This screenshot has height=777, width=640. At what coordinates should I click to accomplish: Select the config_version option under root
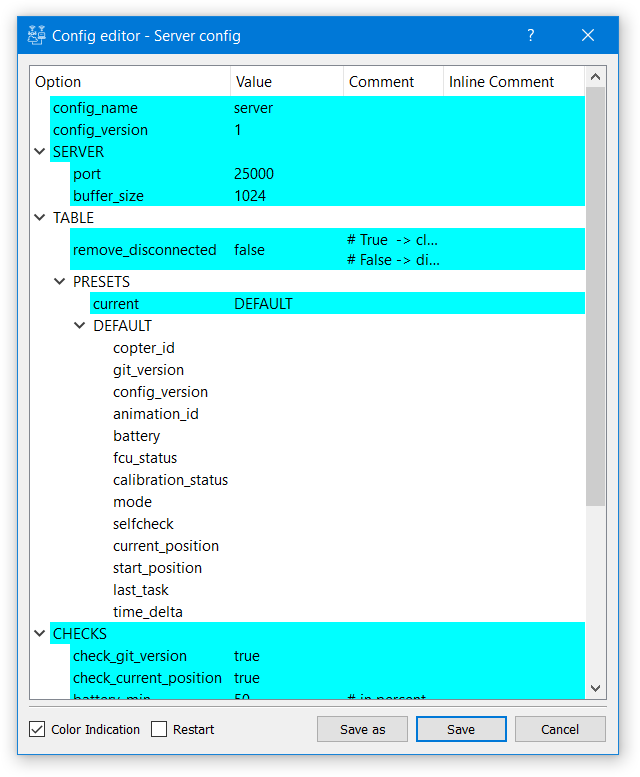[100, 129]
